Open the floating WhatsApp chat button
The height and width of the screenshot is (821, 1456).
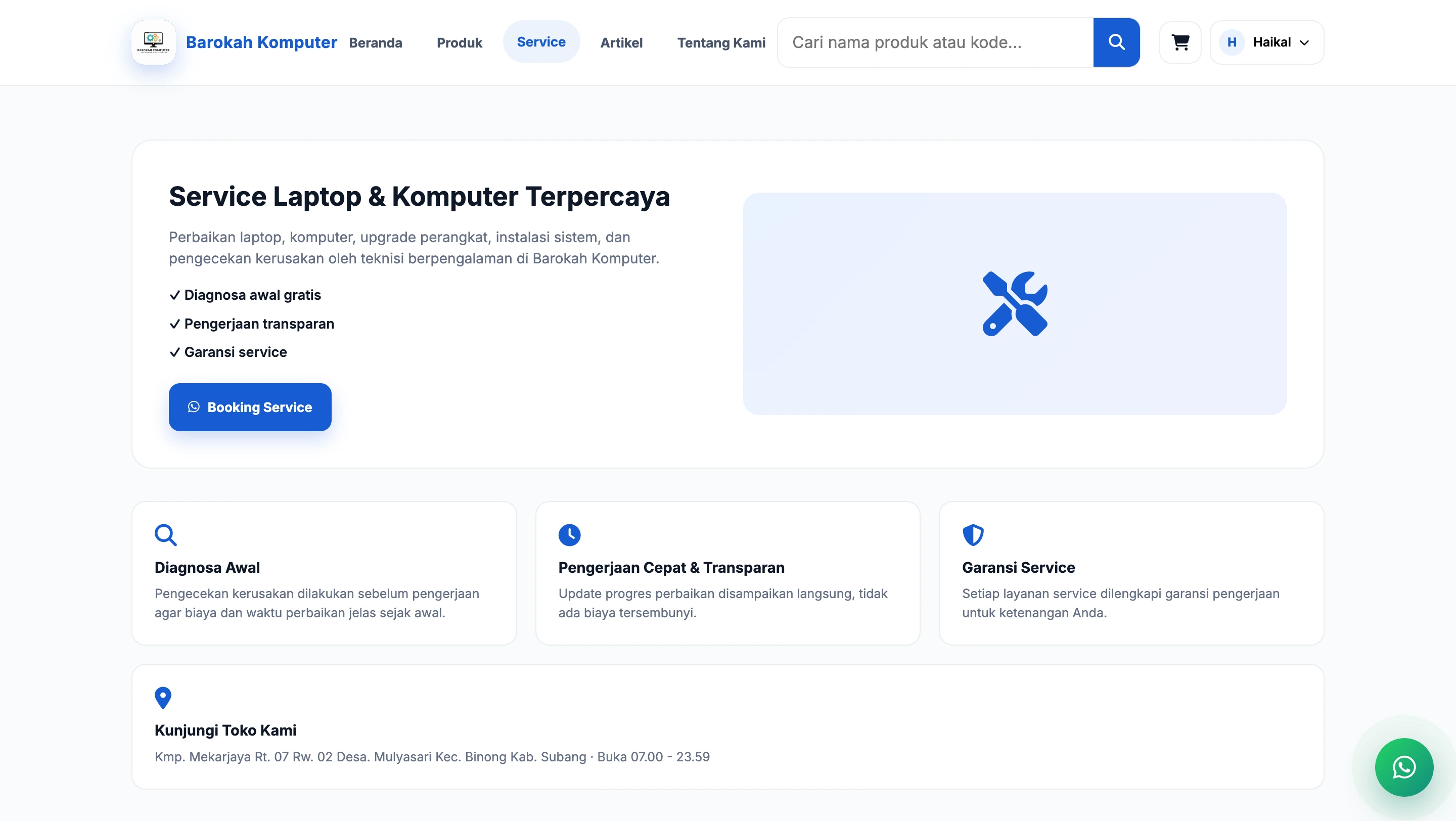[x=1404, y=767]
